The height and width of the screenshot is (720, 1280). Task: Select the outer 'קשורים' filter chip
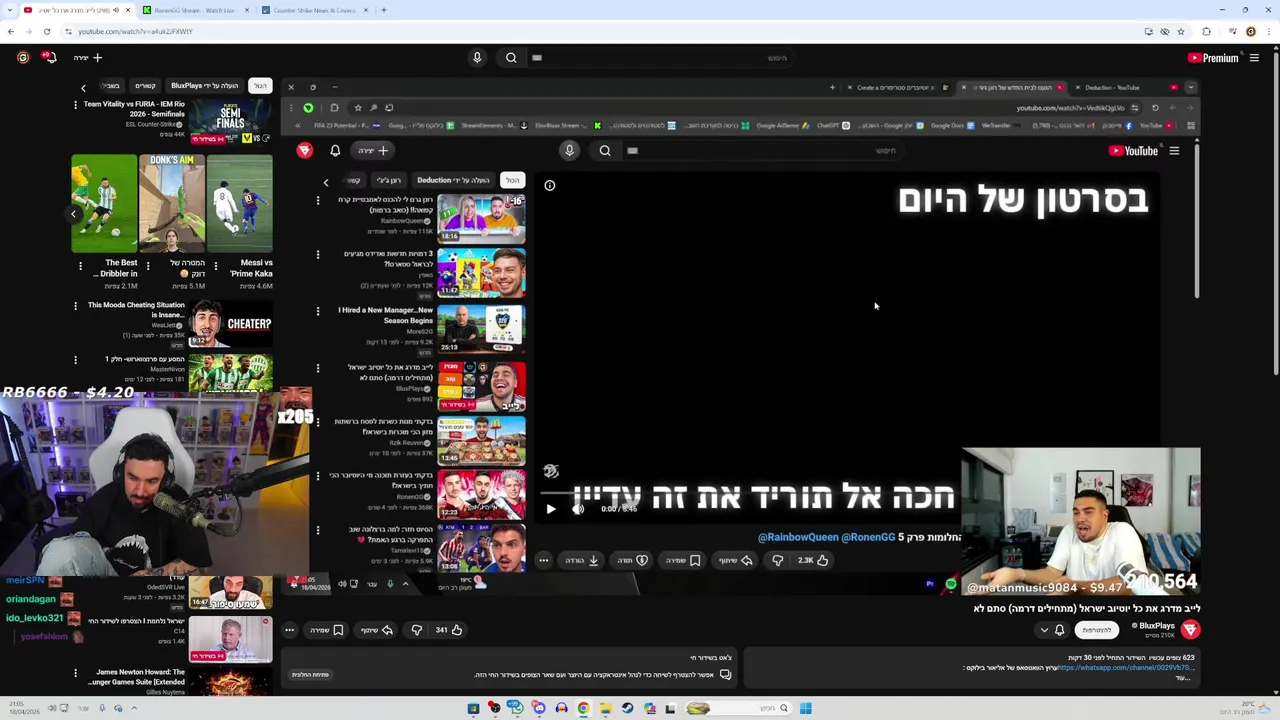point(145,86)
